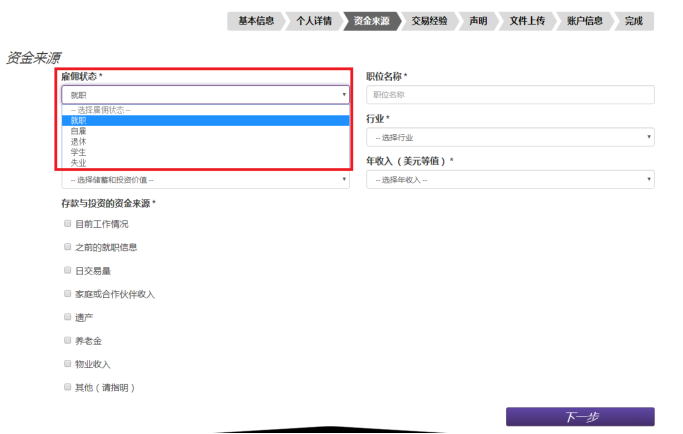Tick the 之前的就职信息 checkbox
The height and width of the screenshot is (434, 683).
point(68,247)
